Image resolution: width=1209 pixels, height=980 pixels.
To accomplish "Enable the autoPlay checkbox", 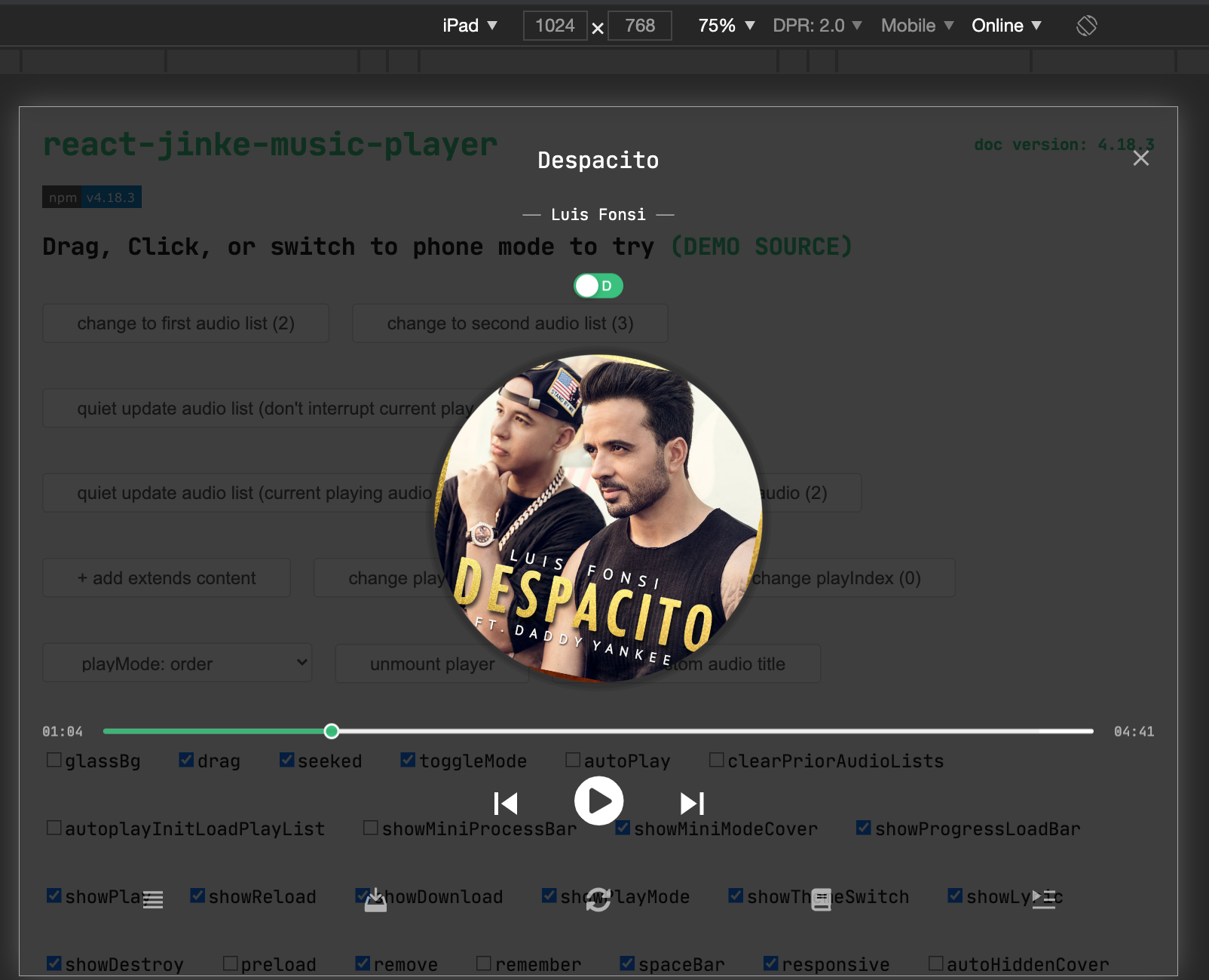I will pos(574,760).
